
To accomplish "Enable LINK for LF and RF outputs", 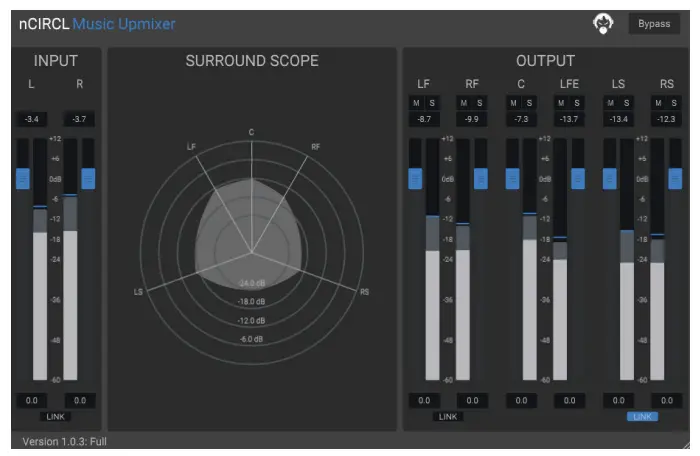I will (447, 416).
